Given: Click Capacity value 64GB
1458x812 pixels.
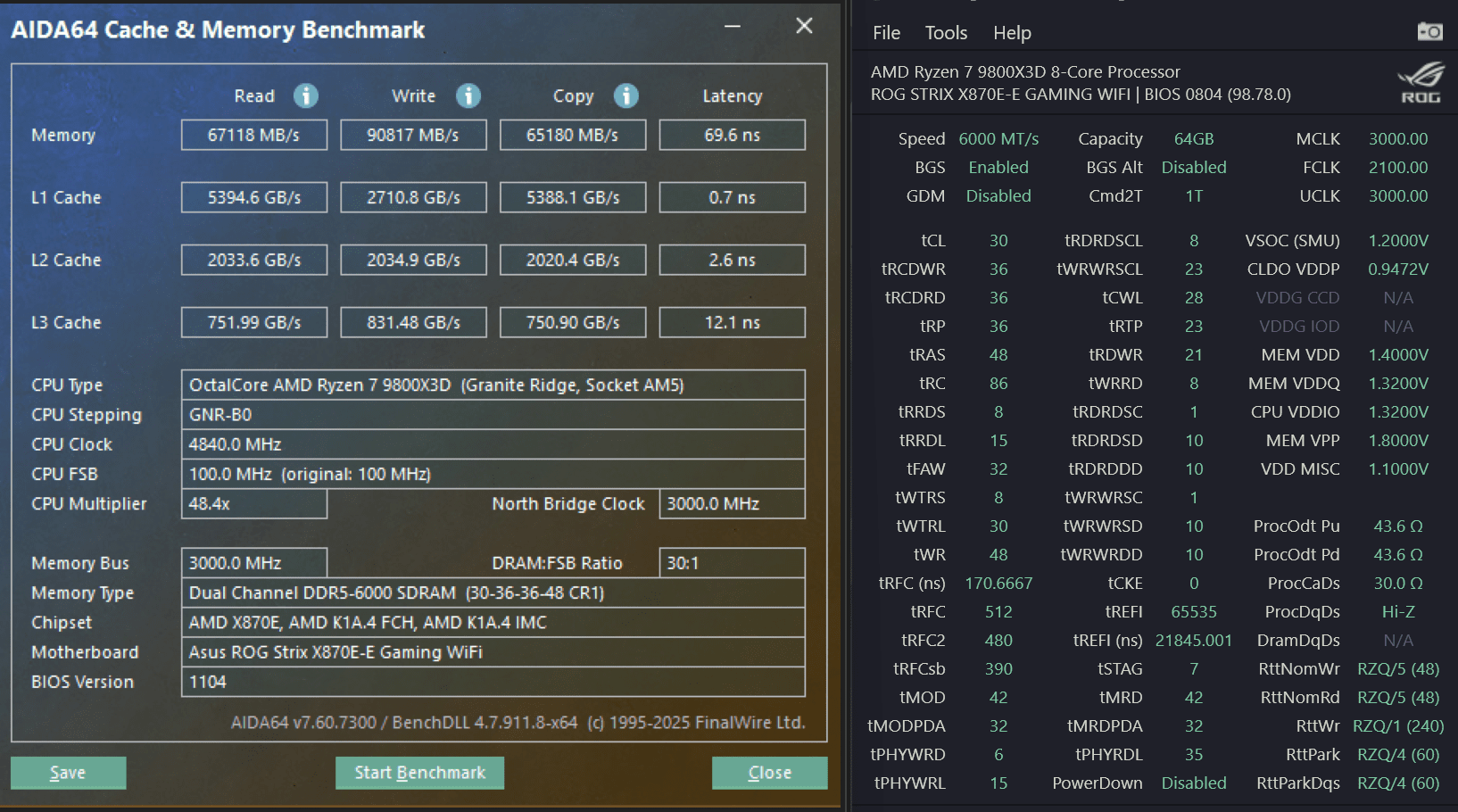Looking at the screenshot, I should [x=1194, y=139].
